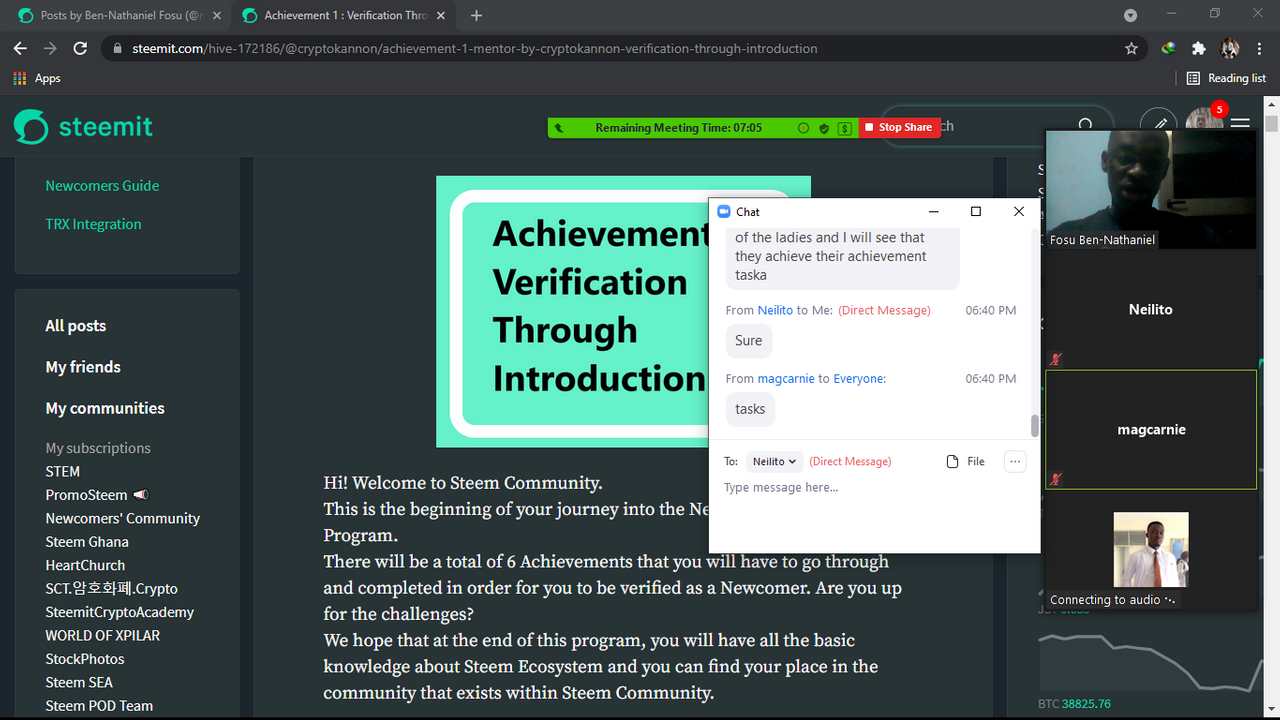Click the phone icon on Zoom meeting bar

558,128
